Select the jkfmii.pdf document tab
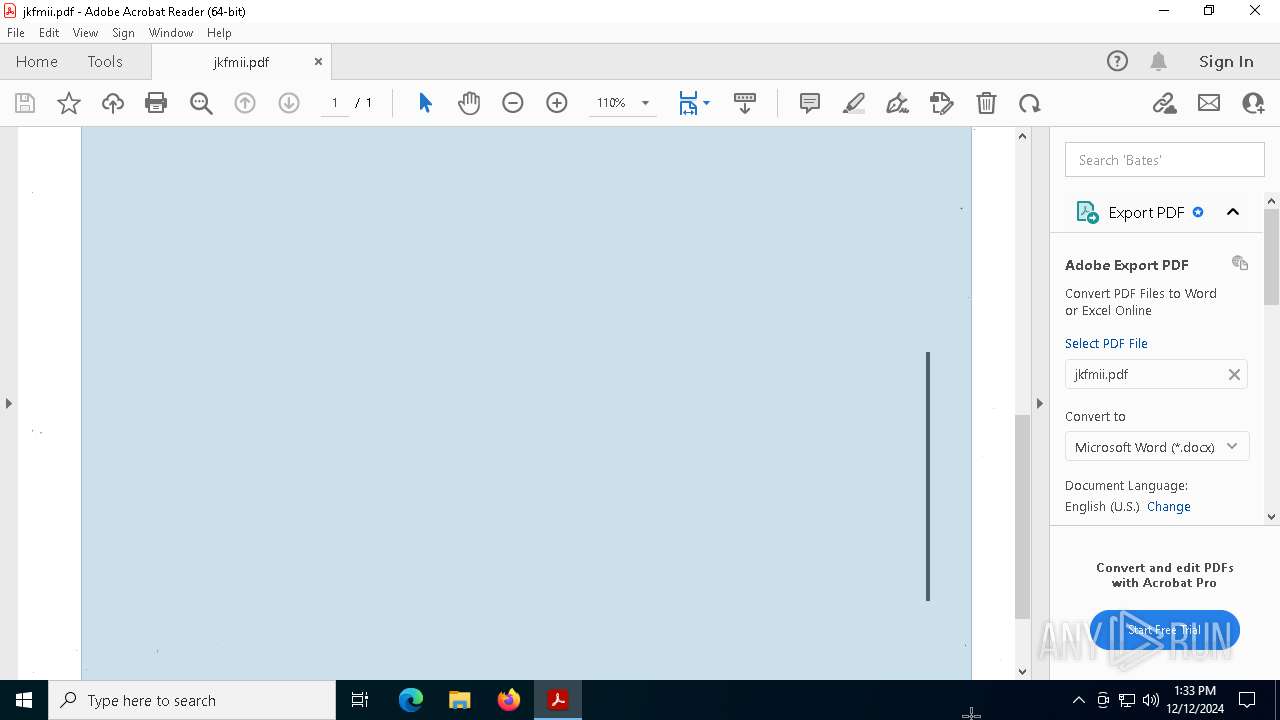 point(241,62)
